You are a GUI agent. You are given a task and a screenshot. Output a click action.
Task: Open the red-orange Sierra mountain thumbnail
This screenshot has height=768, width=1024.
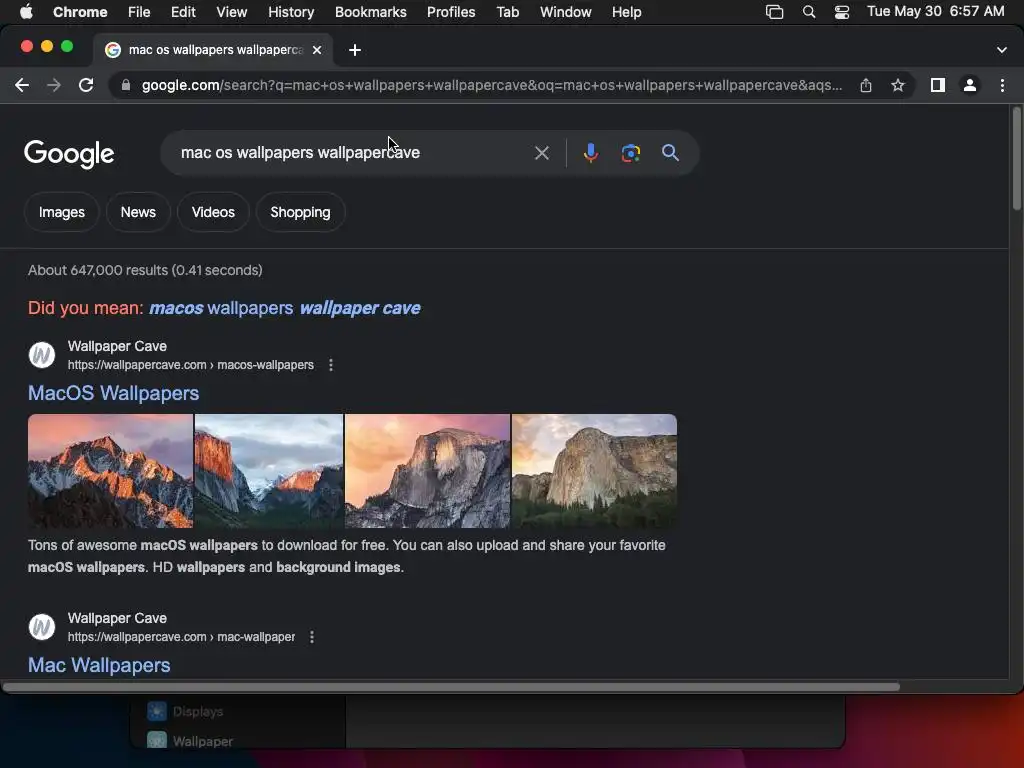point(110,471)
